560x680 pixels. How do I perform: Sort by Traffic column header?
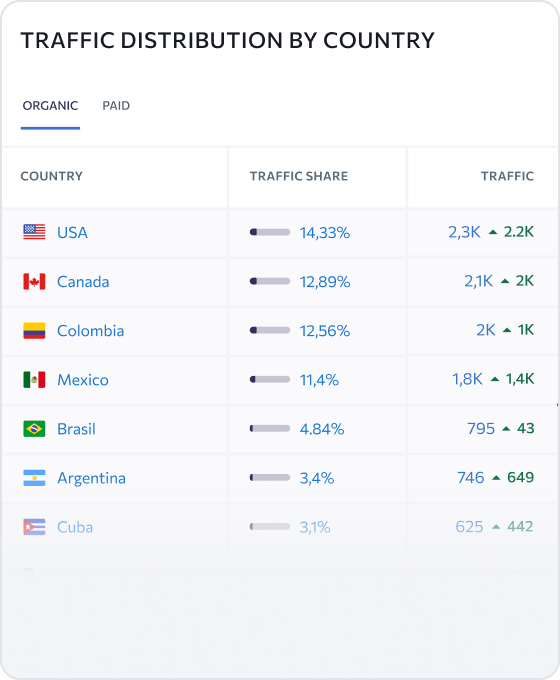point(507,176)
